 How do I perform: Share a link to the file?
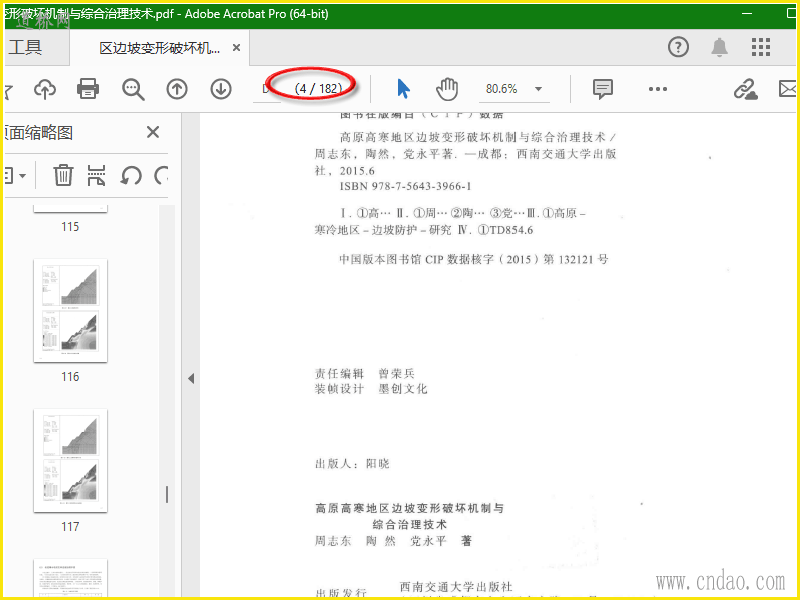tap(745, 89)
